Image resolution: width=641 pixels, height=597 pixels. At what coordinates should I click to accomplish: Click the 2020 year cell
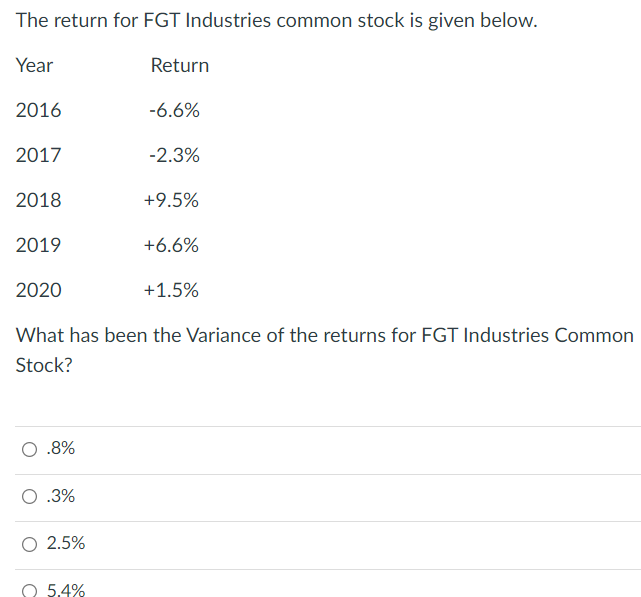pos(38,290)
